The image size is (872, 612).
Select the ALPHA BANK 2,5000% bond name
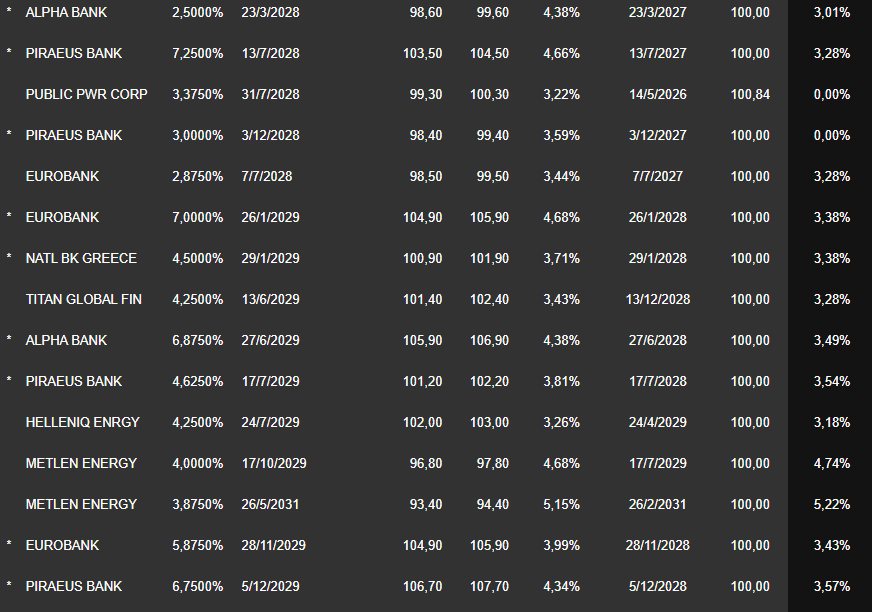pyautogui.click(x=66, y=12)
